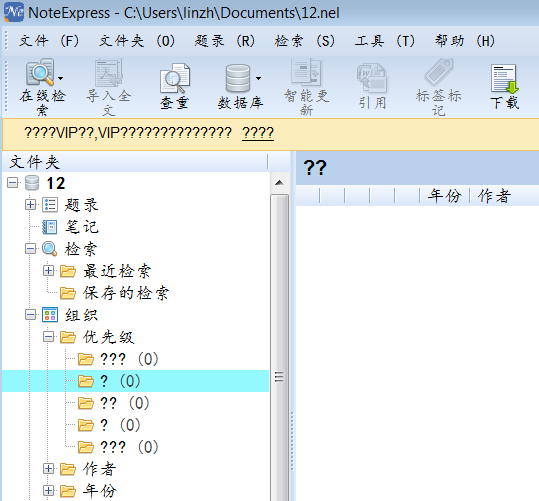
Task: Collapse the 优先级 folder node
Action: [x=48, y=337]
